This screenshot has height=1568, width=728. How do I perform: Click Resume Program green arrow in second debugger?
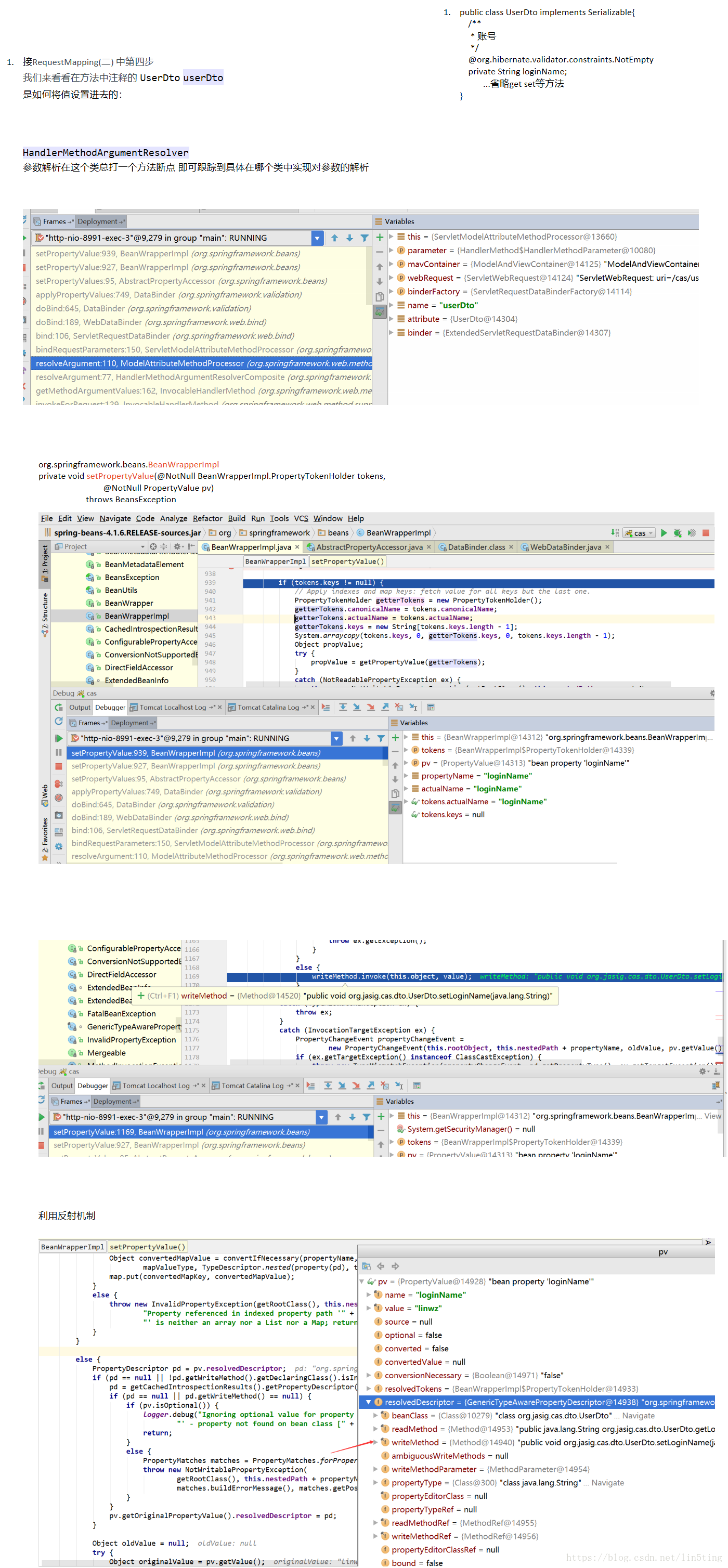pyautogui.click(x=58, y=738)
